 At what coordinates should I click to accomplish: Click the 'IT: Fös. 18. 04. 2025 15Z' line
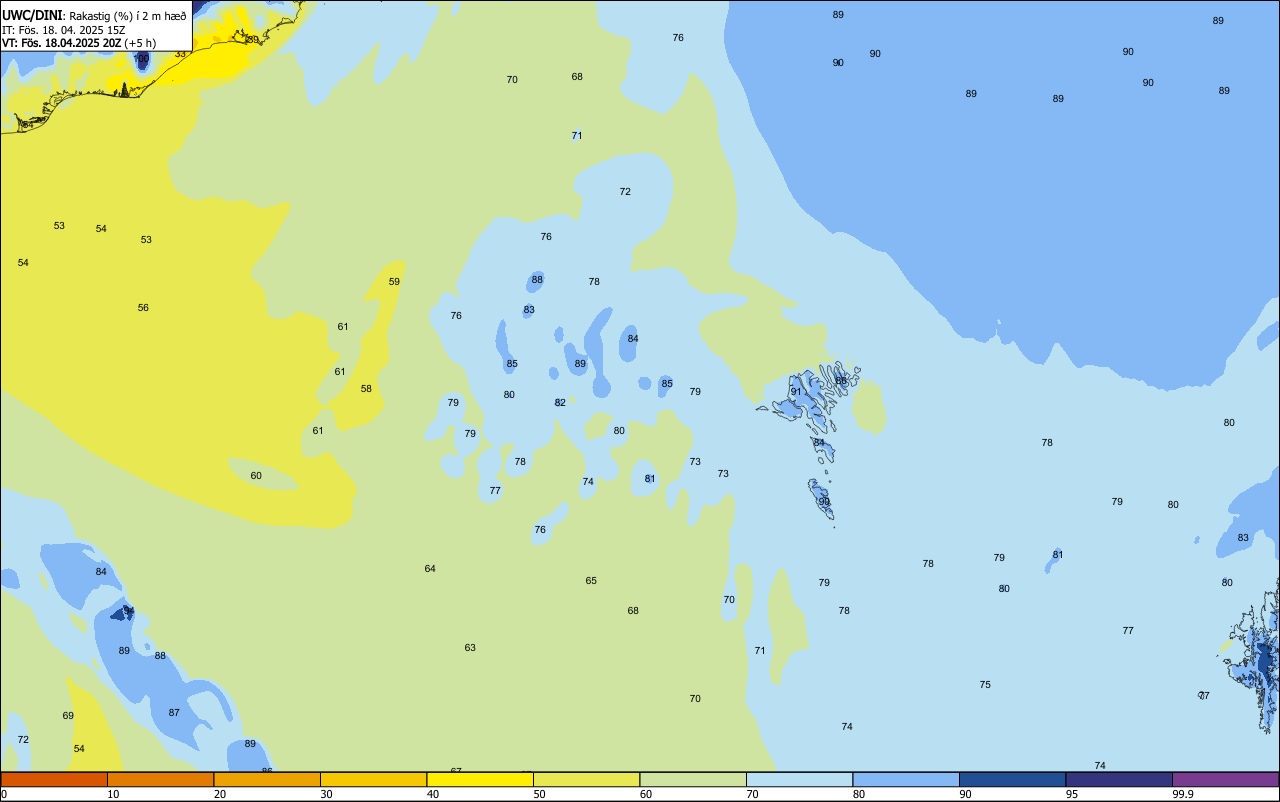[63, 30]
